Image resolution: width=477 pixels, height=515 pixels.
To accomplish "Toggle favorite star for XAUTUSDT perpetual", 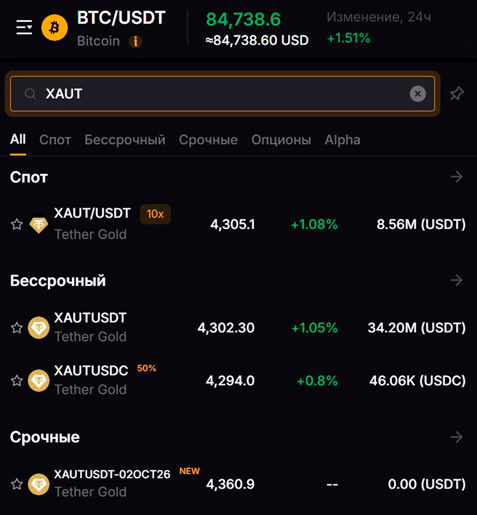I will [17, 328].
